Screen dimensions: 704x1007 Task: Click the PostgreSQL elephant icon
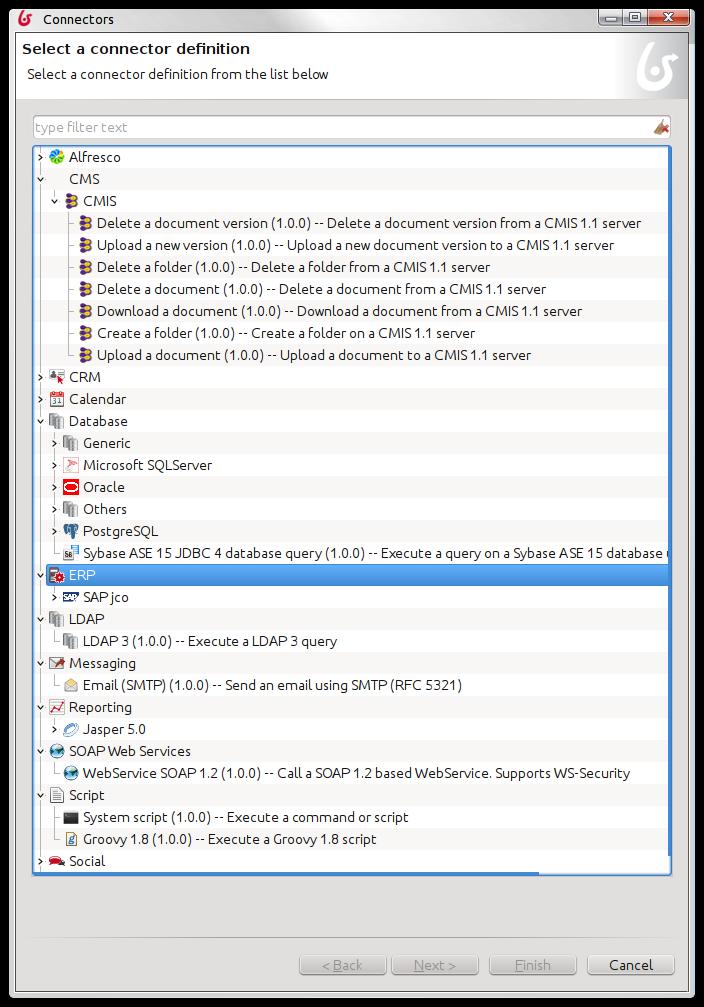coord(71,531)
